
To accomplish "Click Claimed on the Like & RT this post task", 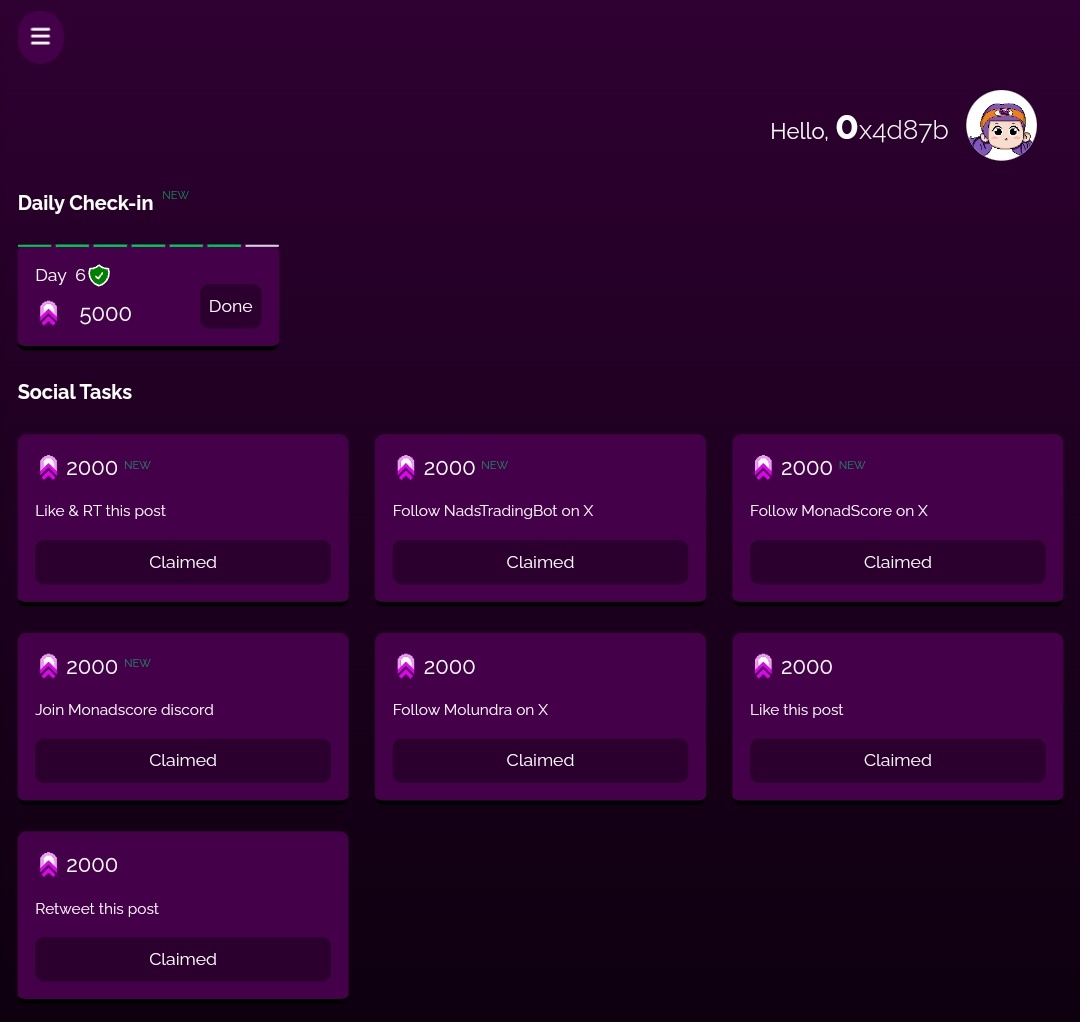I will [x=182, y=562].
